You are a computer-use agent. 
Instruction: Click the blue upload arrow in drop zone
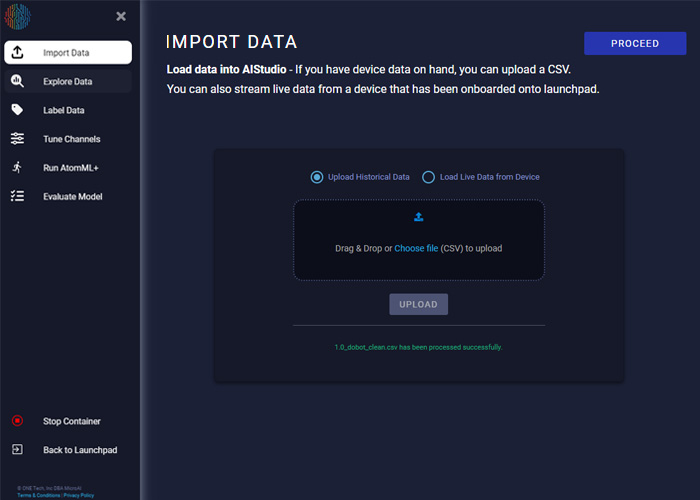click(x=418, y=217)
